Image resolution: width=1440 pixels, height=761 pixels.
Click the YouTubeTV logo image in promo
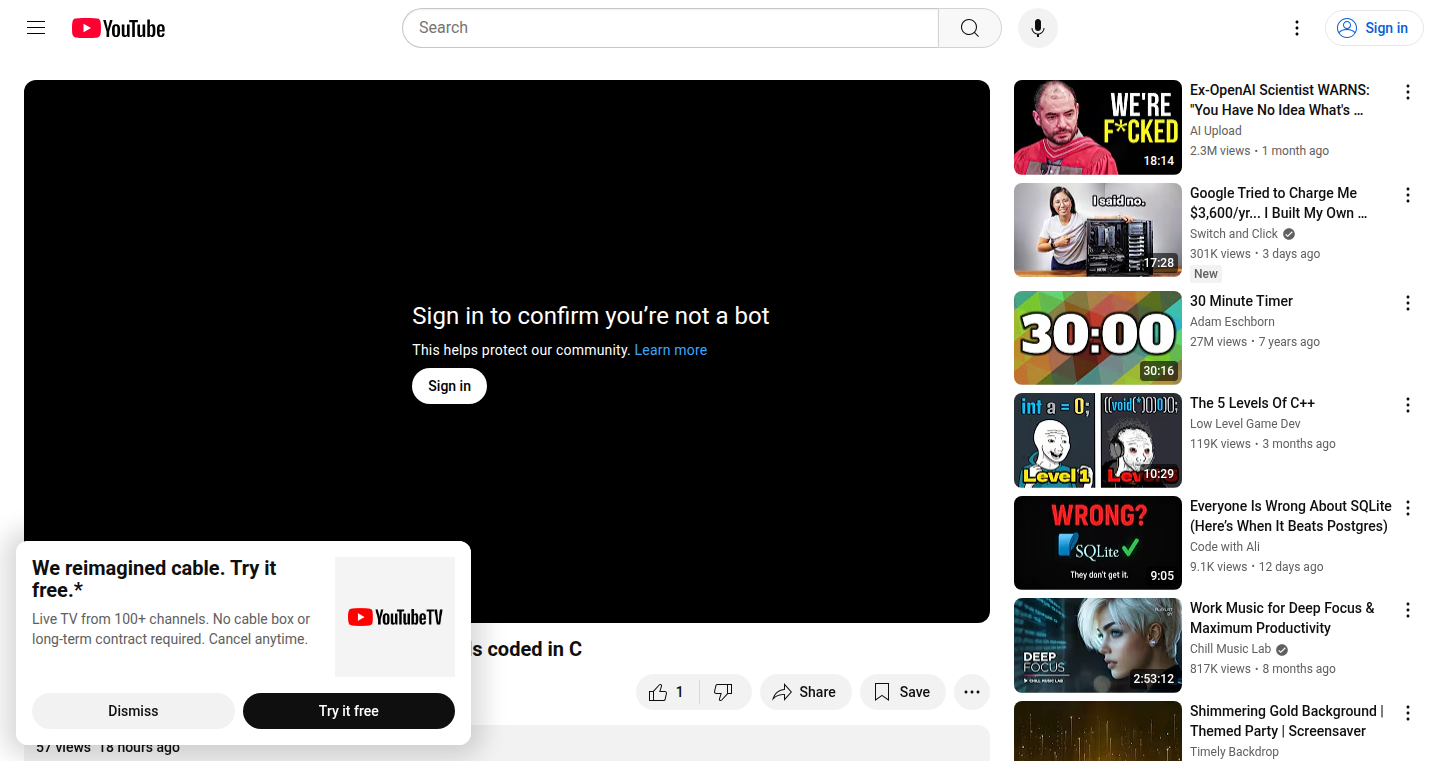pyautogui.click(x=395, y=617)
